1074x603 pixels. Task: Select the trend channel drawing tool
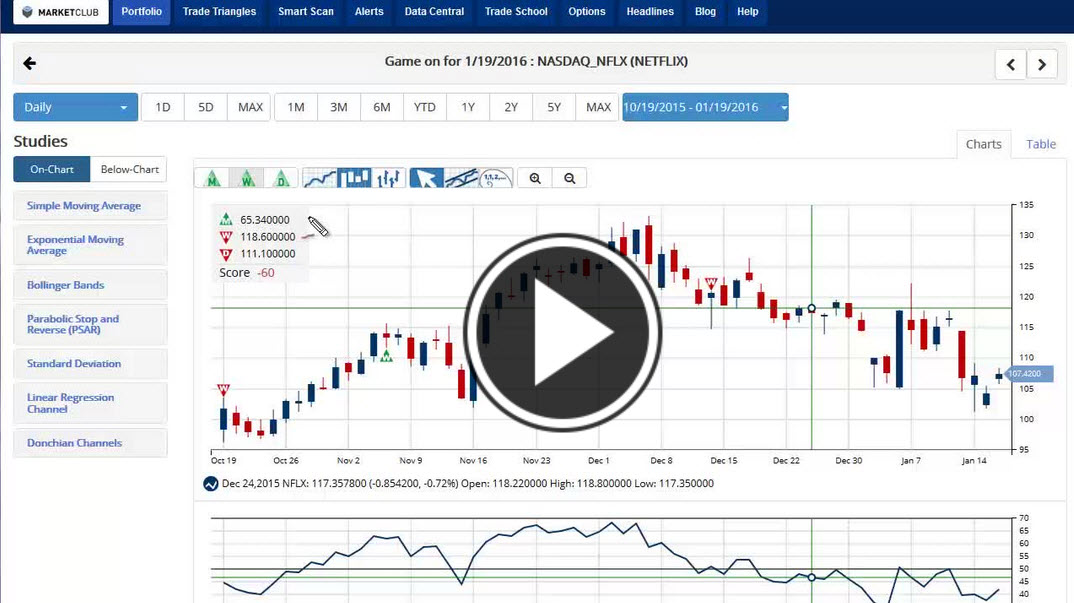click(460, 178)
